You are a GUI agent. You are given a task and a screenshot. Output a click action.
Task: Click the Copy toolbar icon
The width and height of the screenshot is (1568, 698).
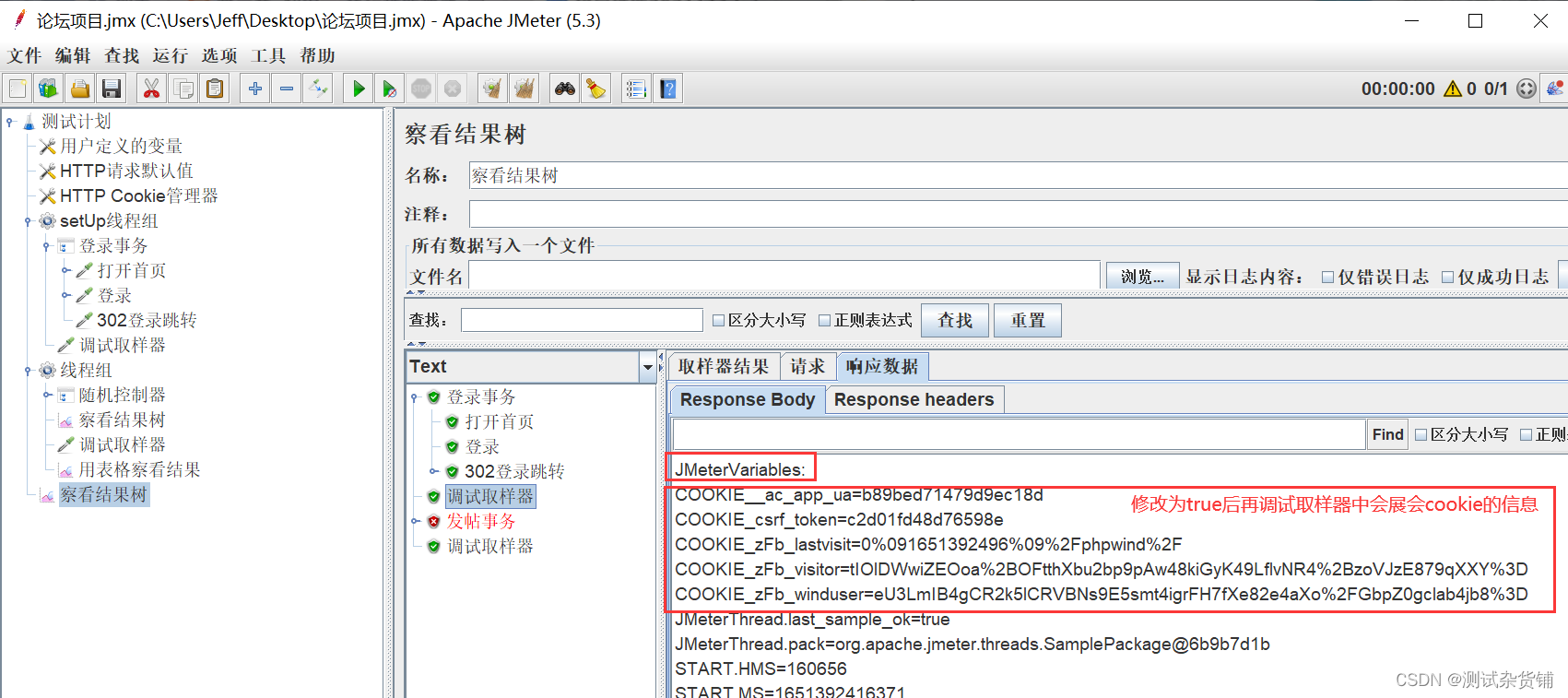(x=183, y=89)
